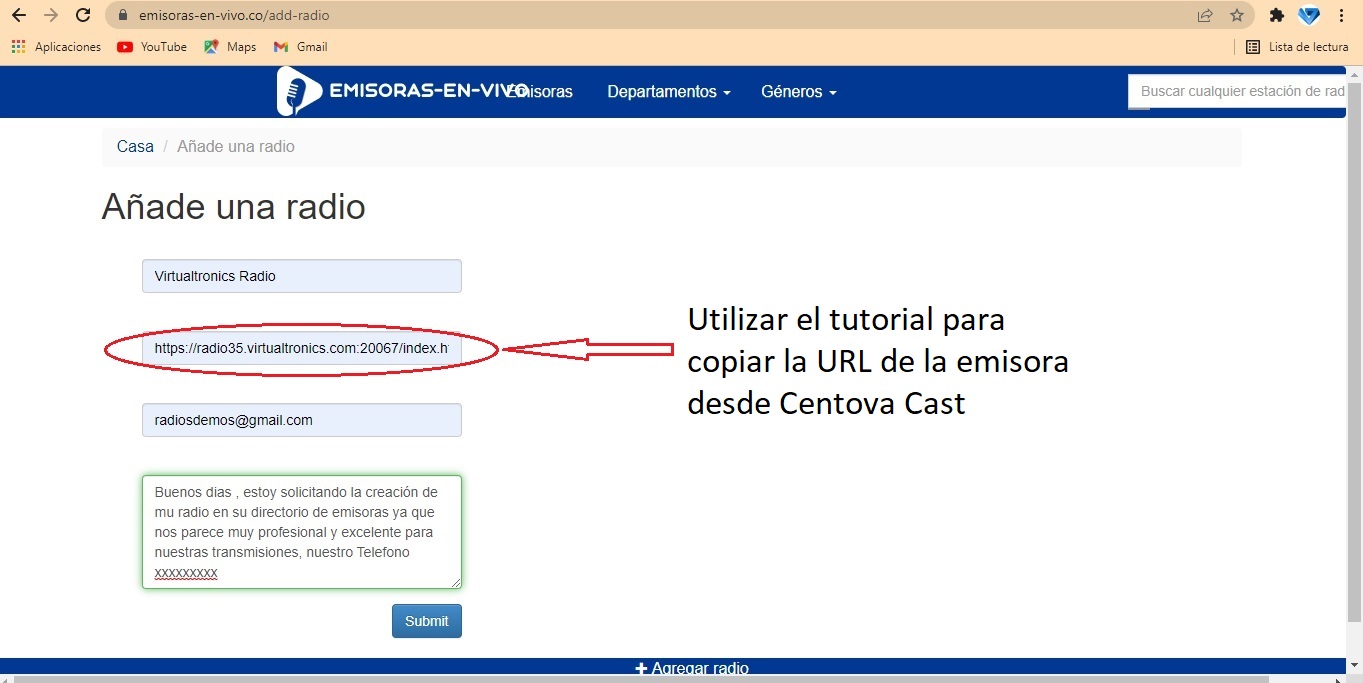
Task: Expand the Géneros dropdown menu
Action: [x=798, y=92]
